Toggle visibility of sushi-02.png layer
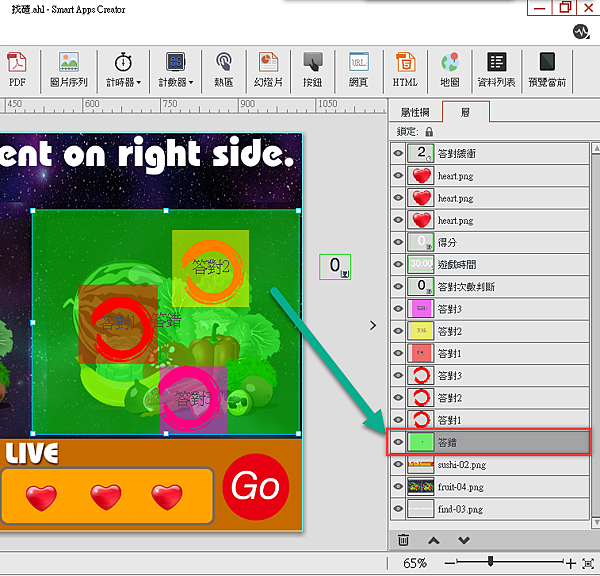600x576 pixels. [x=398, y=465]
